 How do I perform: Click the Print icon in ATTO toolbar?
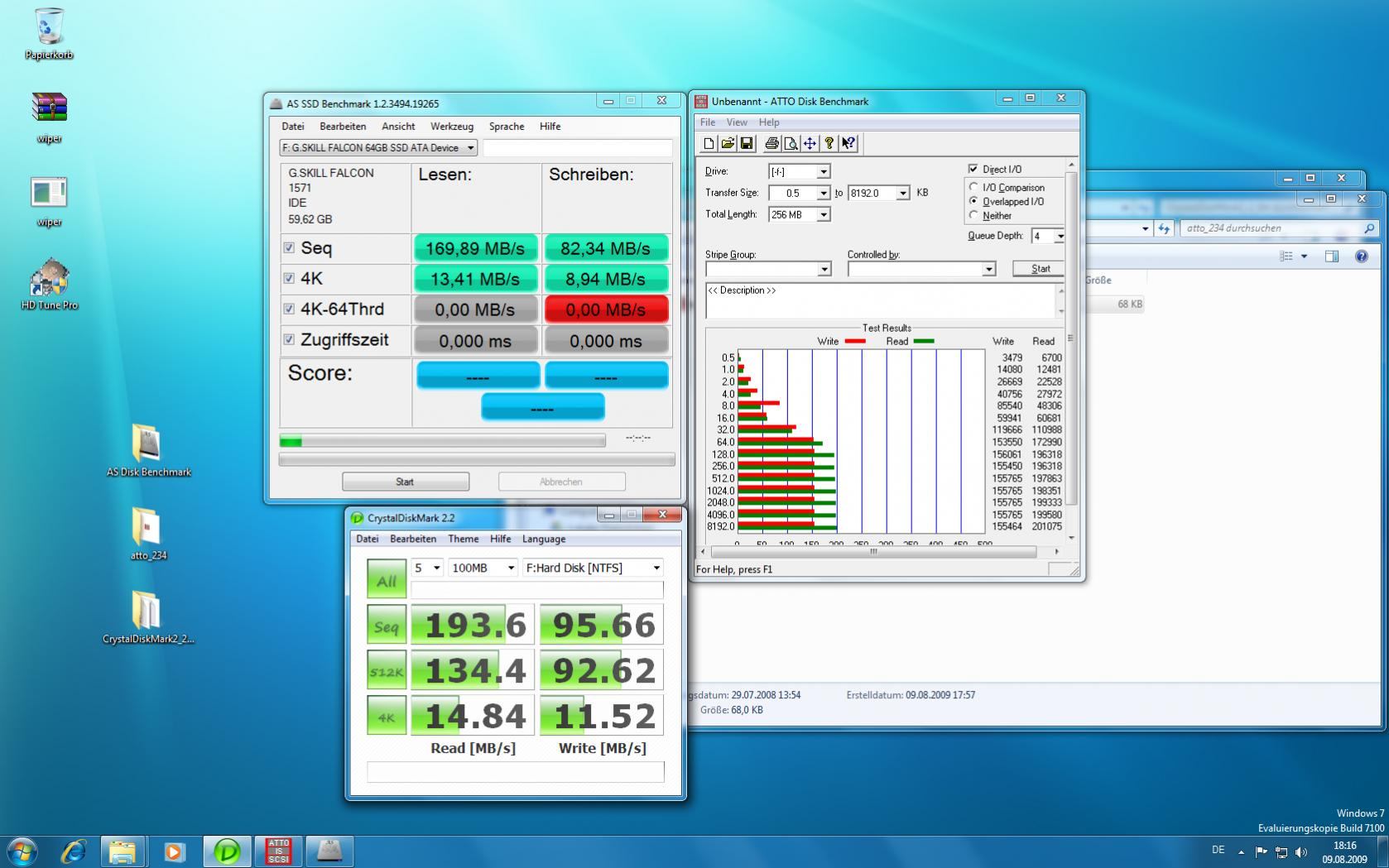tap(771, 143)
